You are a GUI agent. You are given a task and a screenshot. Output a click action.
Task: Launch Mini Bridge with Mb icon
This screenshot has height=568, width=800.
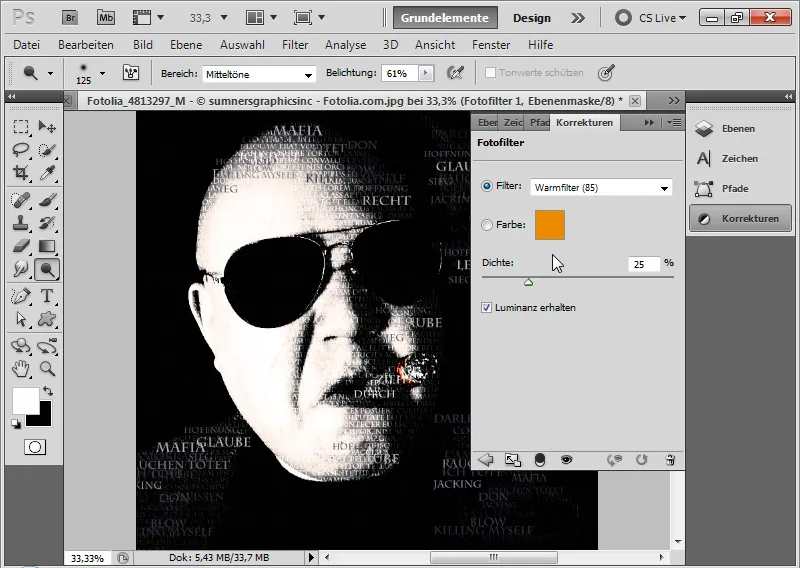106,18
